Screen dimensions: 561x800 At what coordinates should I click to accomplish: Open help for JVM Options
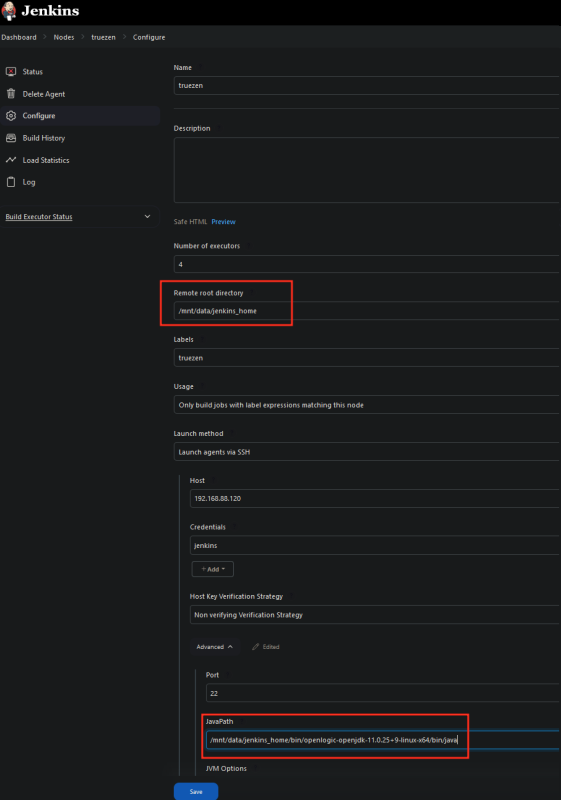[x=255, y=768]
